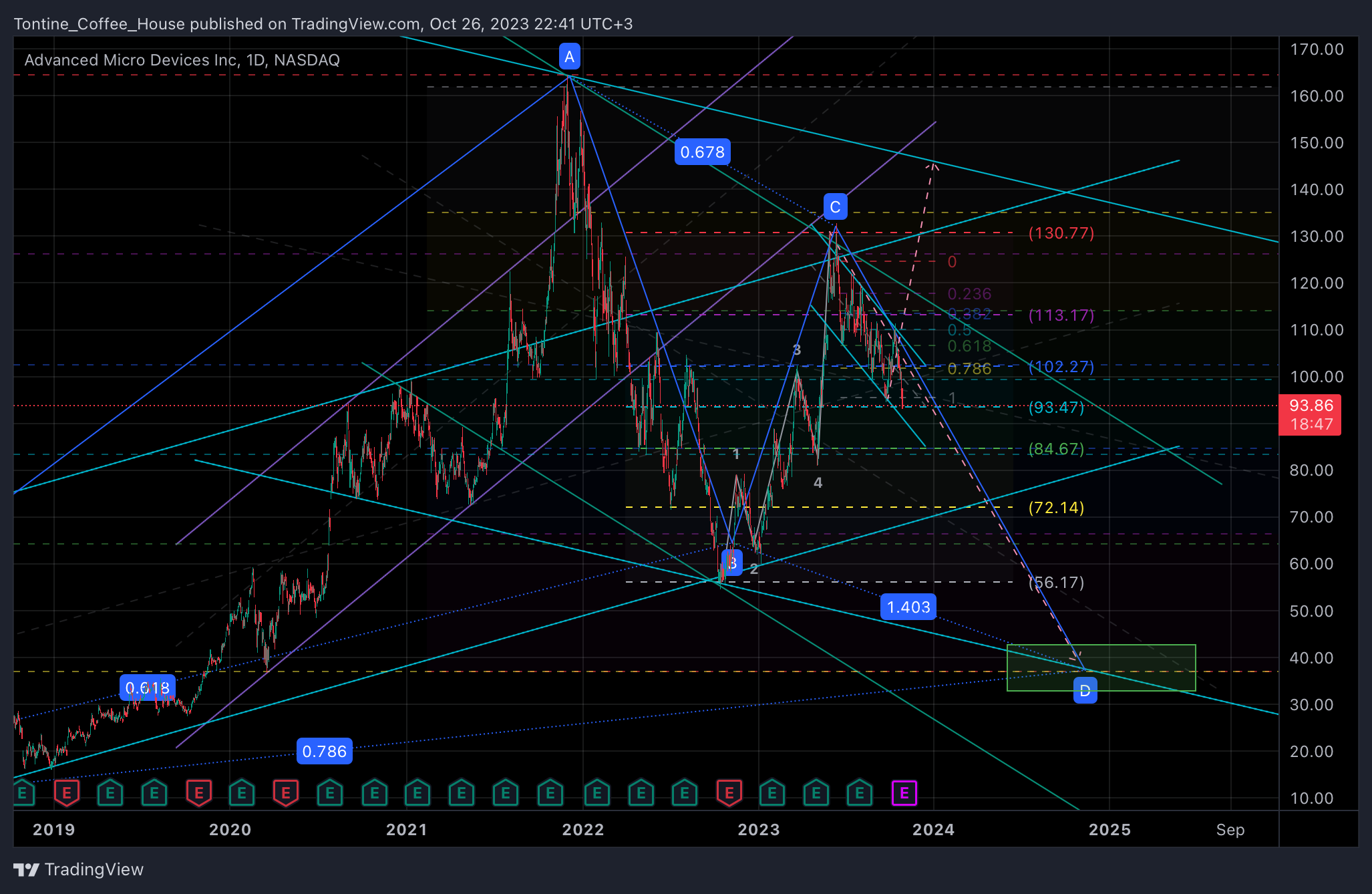
Task: Click the TradingView logo at bottom left
Action: click(78, 869)
